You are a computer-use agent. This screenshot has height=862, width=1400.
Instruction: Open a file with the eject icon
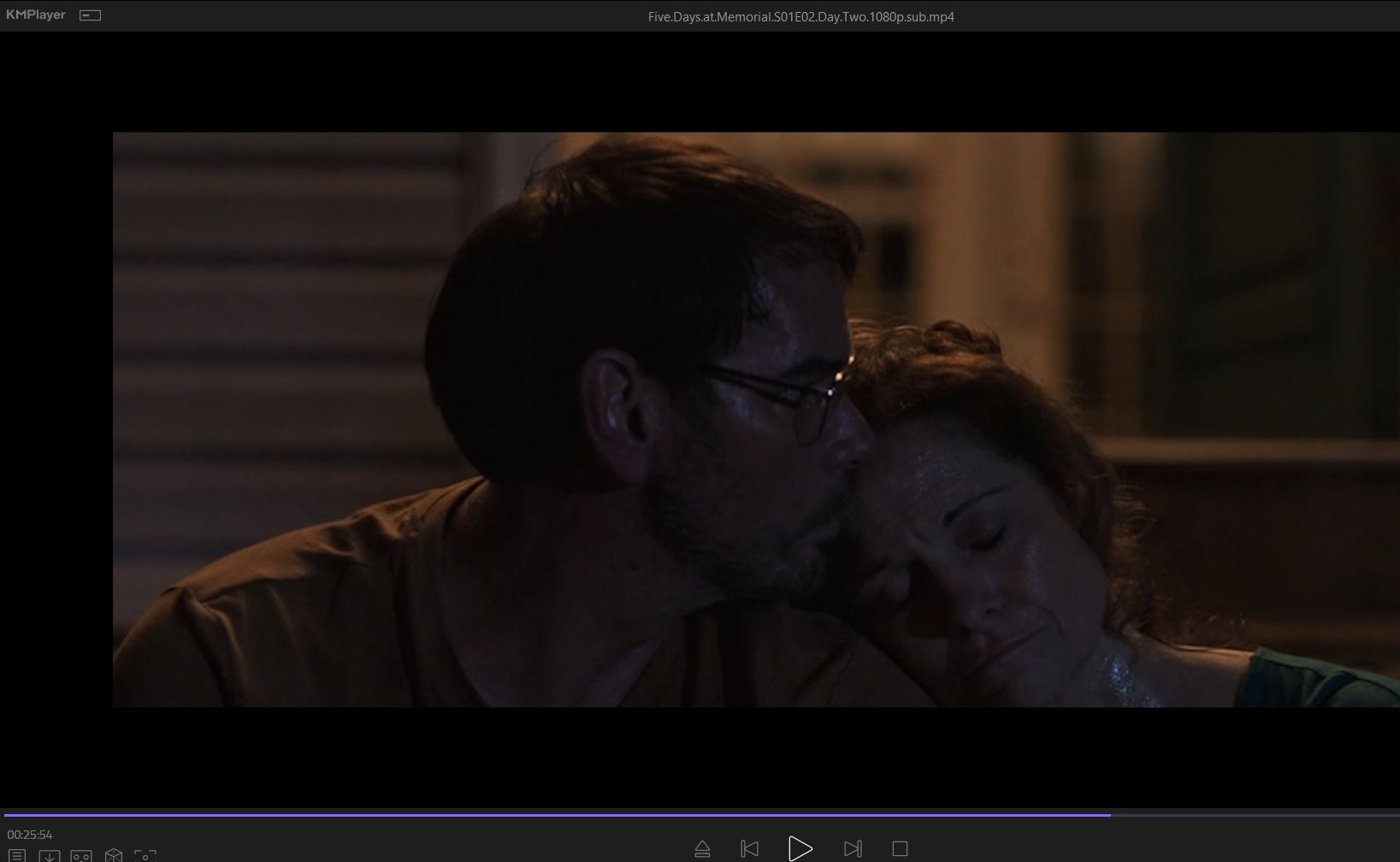(702, 848)
